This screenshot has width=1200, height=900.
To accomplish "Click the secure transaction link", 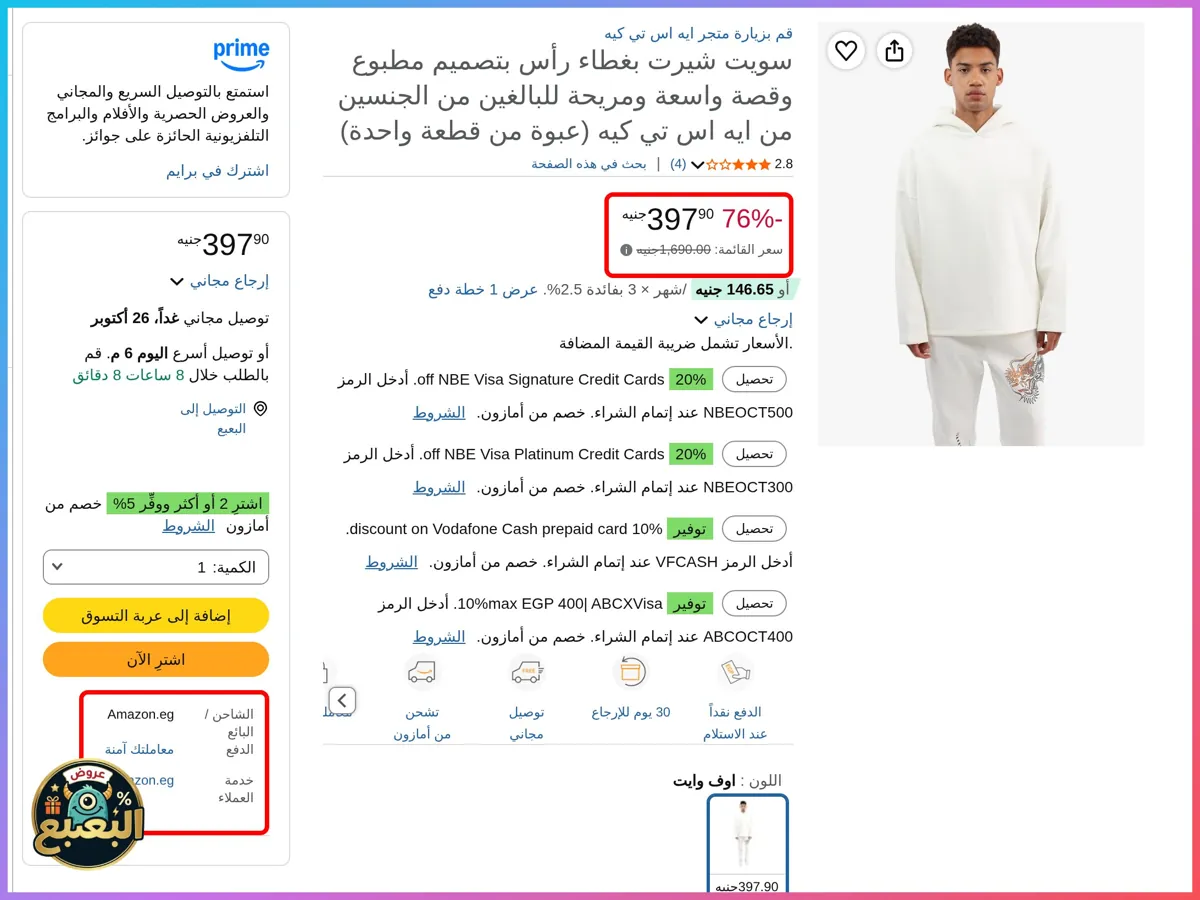I will (139, 749).
